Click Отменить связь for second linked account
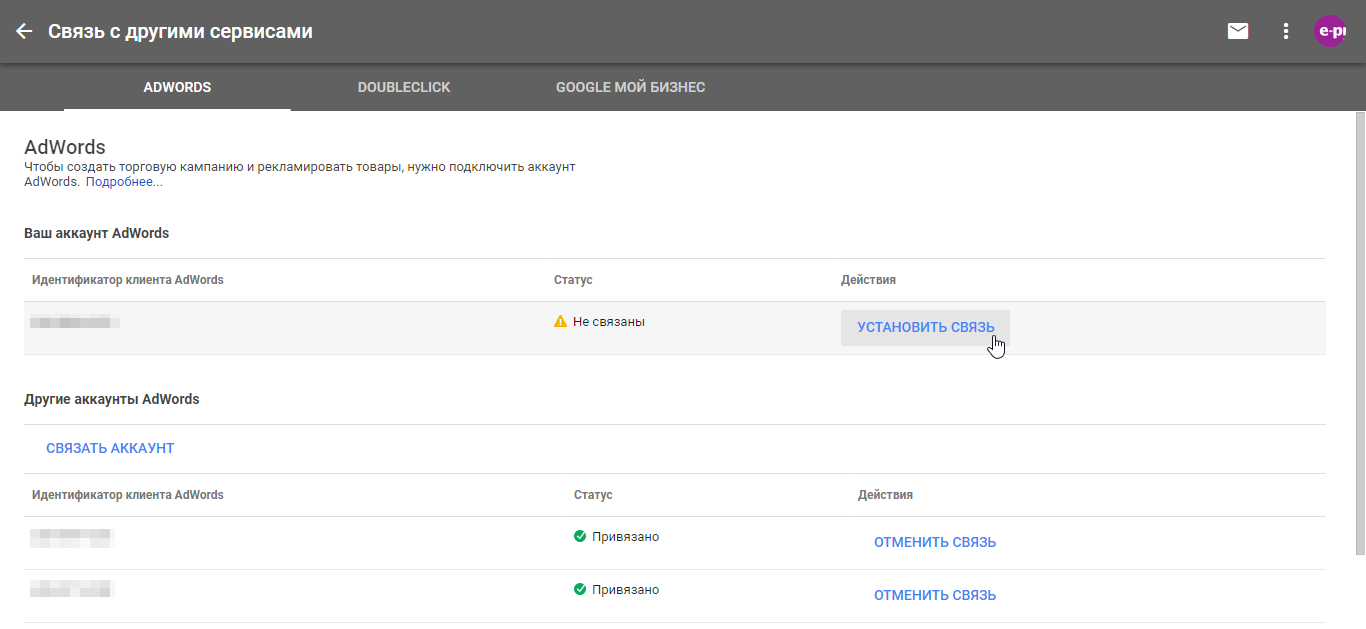Screen dimensions: 1366x629 935,595
